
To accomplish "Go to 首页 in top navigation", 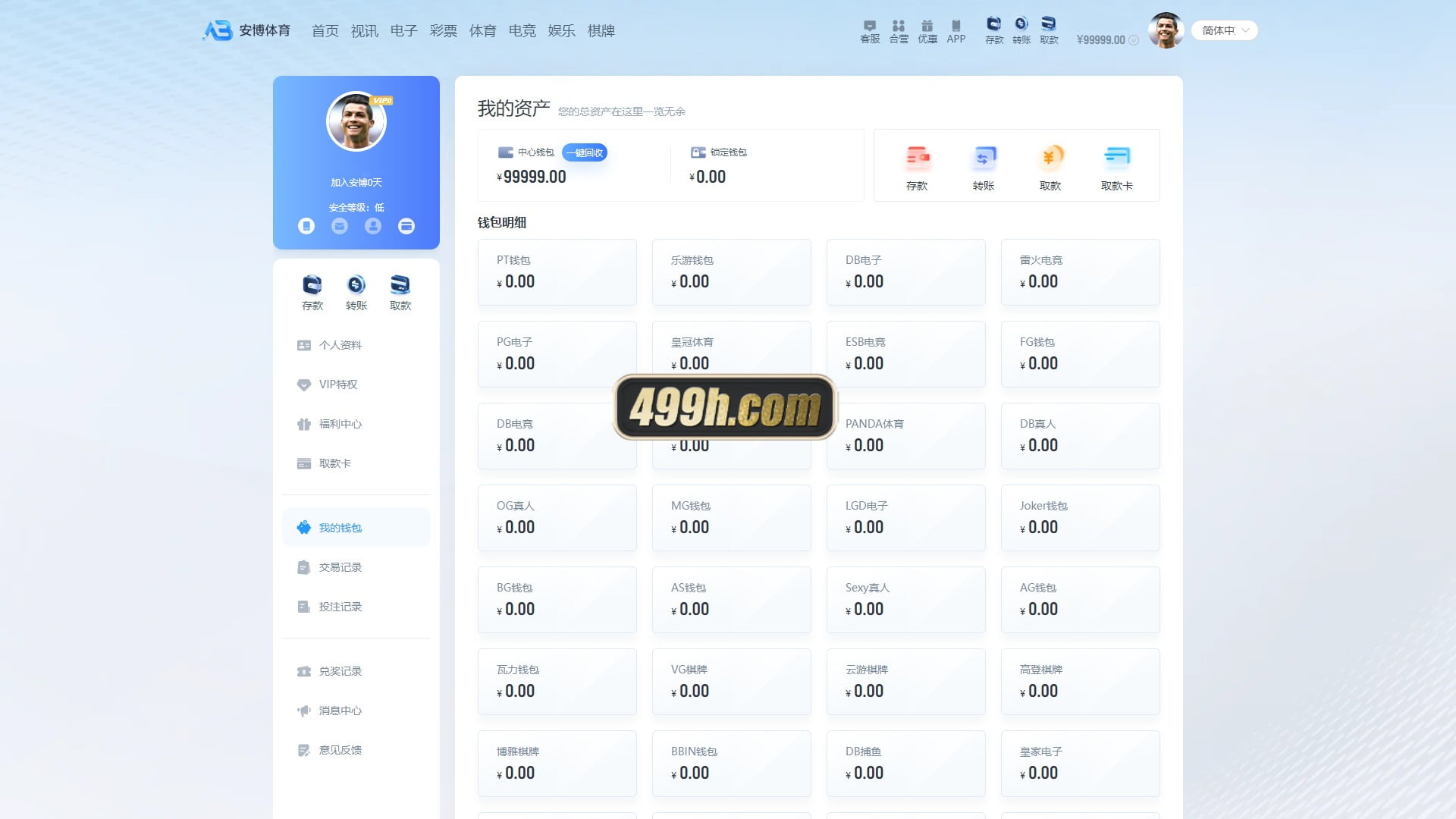I will (325, 31).
